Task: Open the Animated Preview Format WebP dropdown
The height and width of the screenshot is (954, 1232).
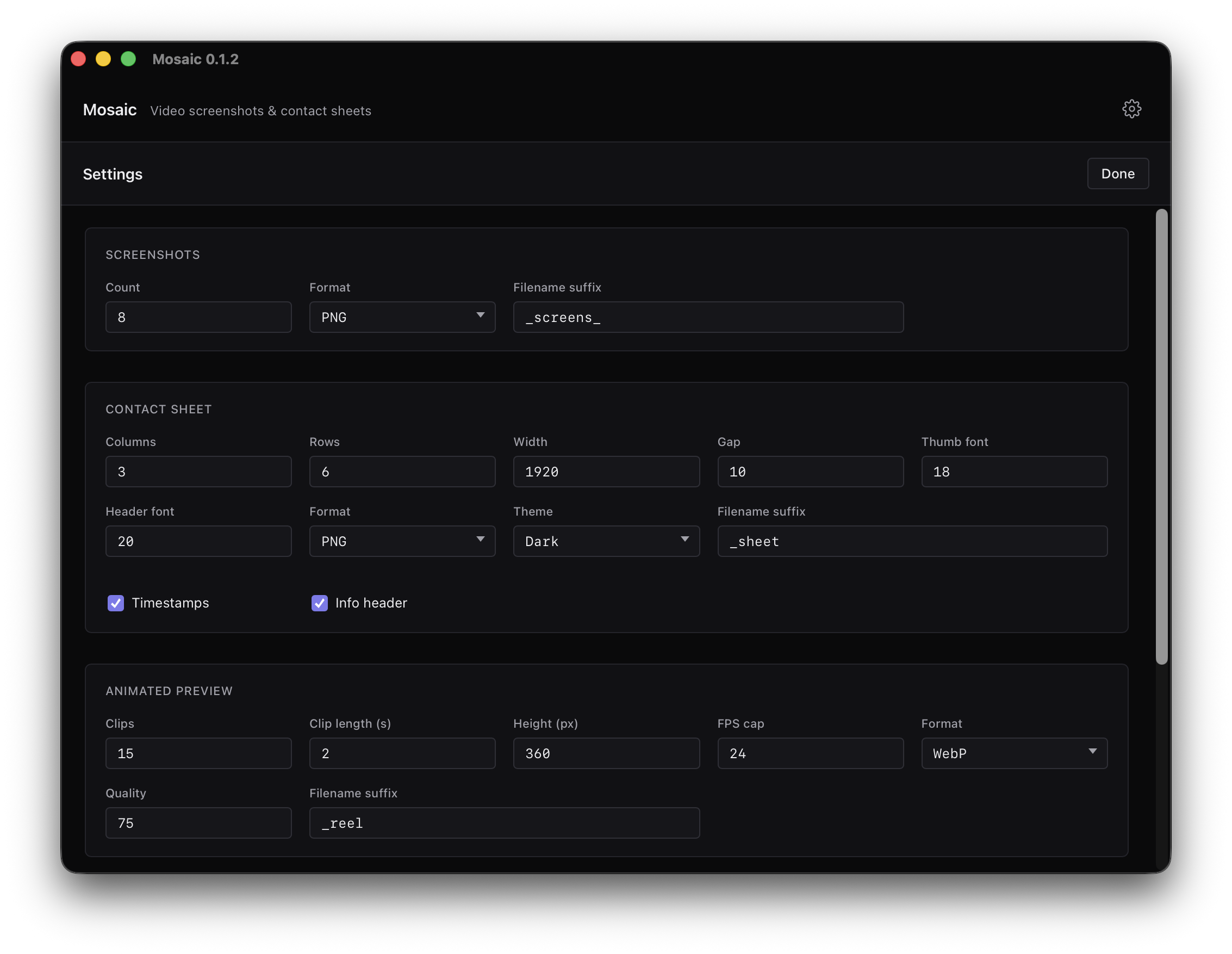Action: (1015, 753)
